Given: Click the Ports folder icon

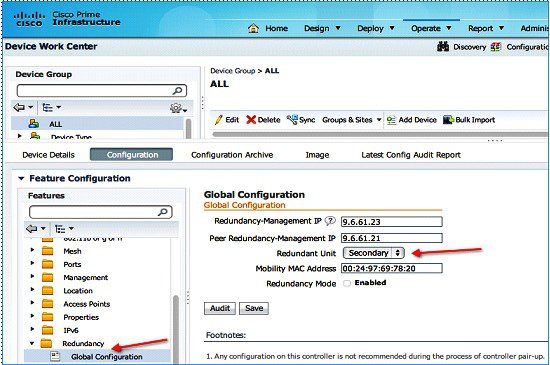Looking at the screenshot, I should pyautogui.click(x=47, y=264).
